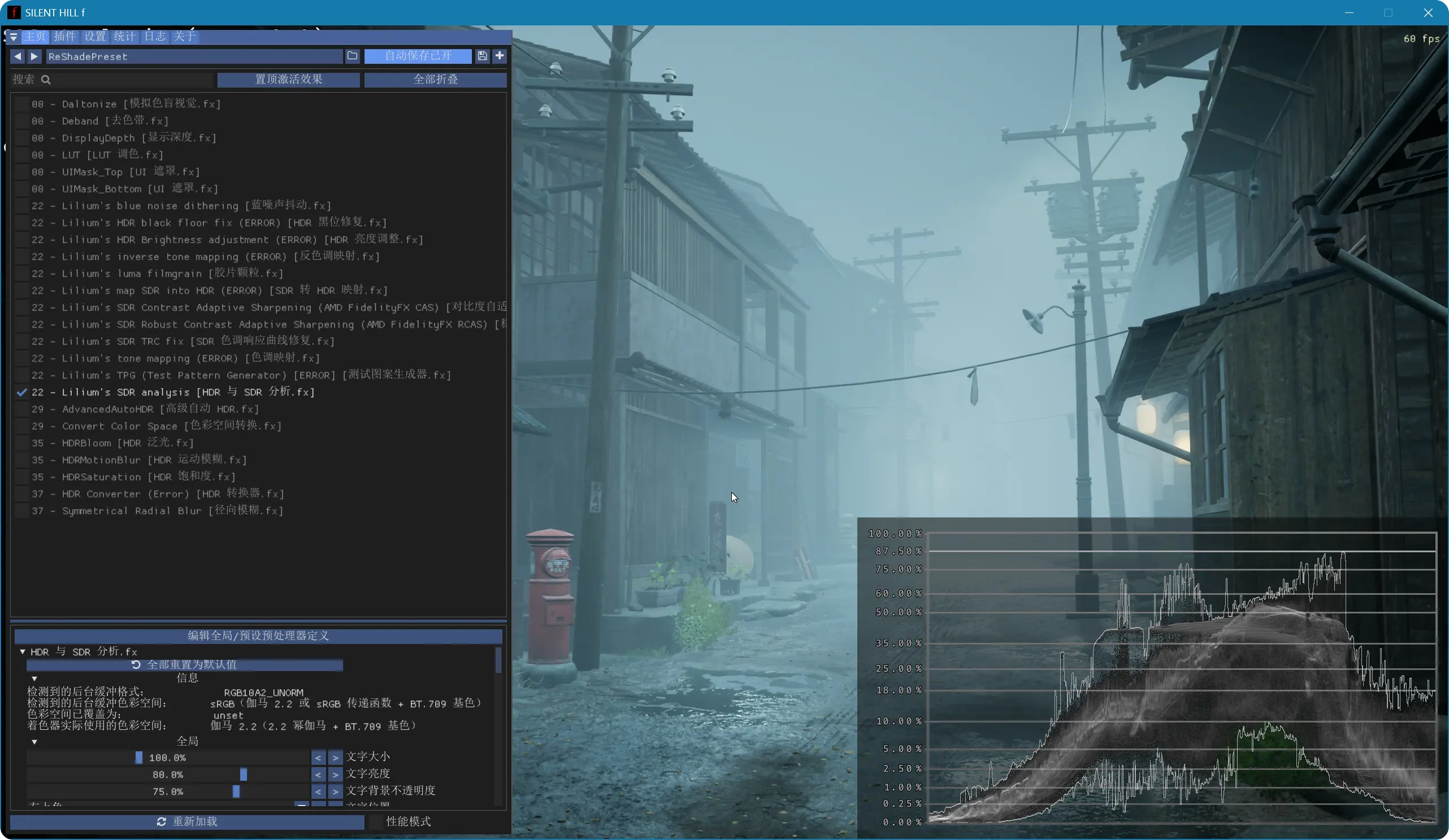Switch to the 关于 tab

coord(185,36)
